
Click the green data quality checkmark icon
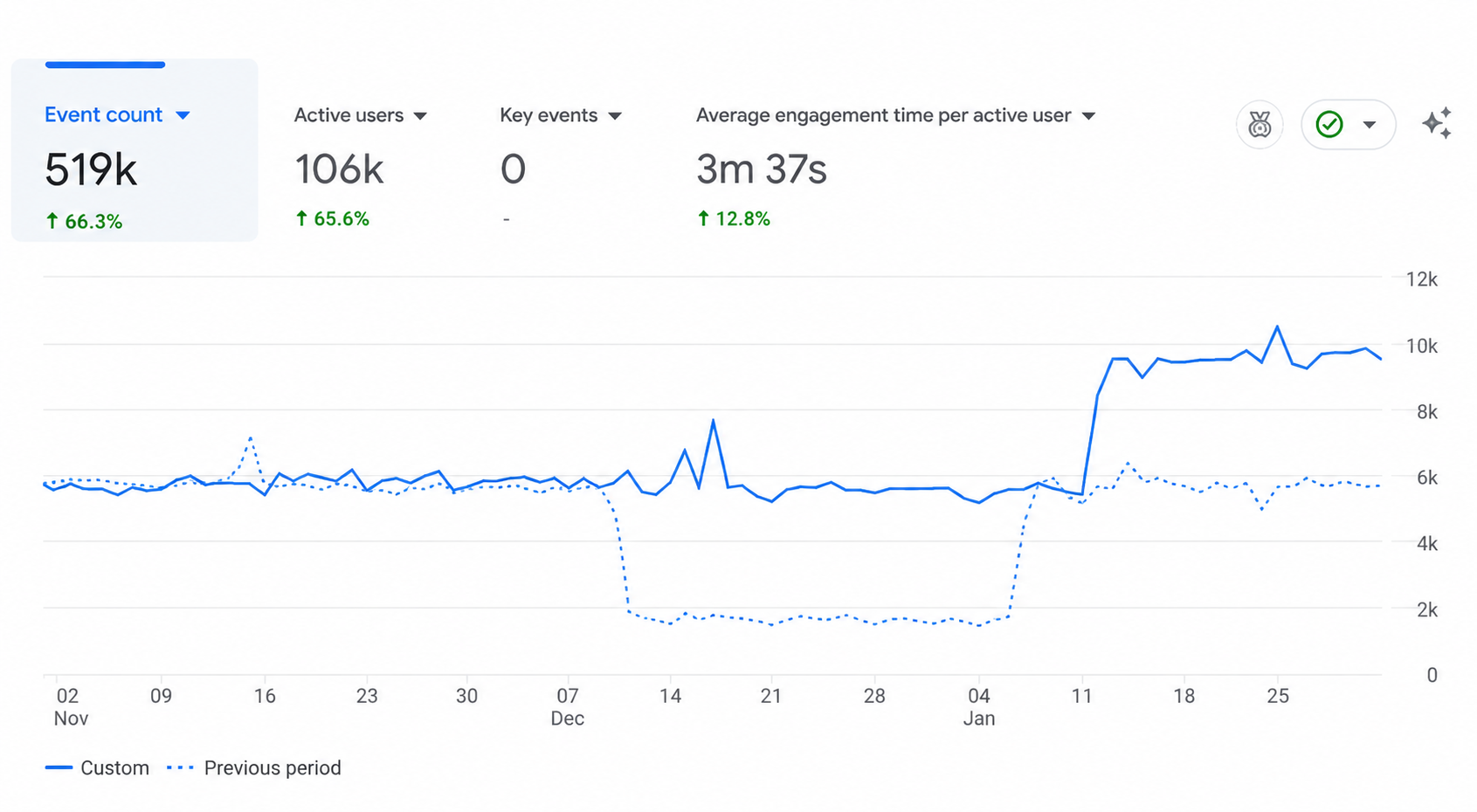[1329, 125]
